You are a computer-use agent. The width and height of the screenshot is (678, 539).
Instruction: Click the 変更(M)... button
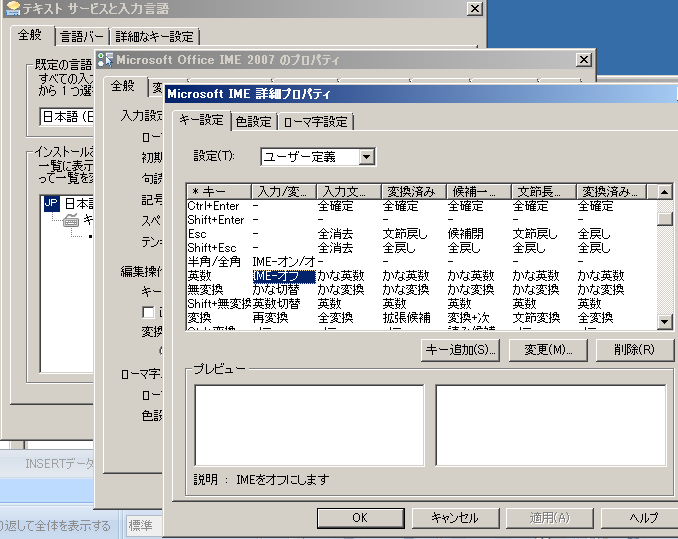[548, 350]
